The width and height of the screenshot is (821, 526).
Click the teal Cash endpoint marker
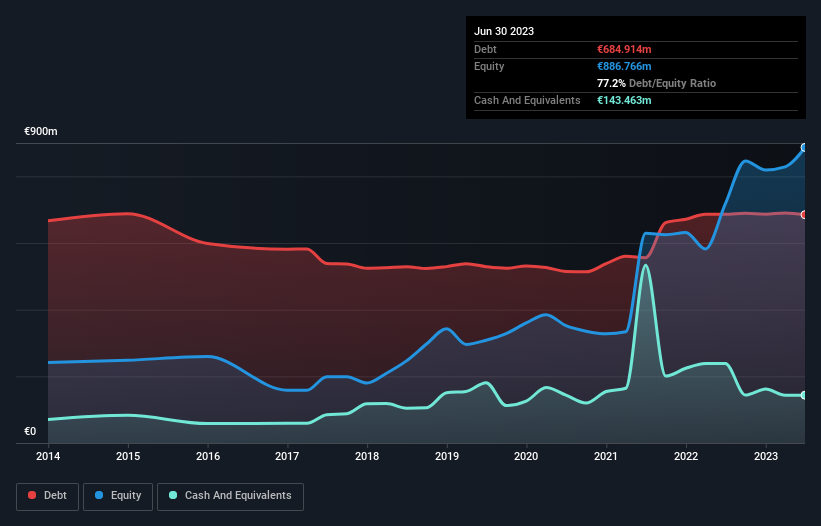coord(804,395)
